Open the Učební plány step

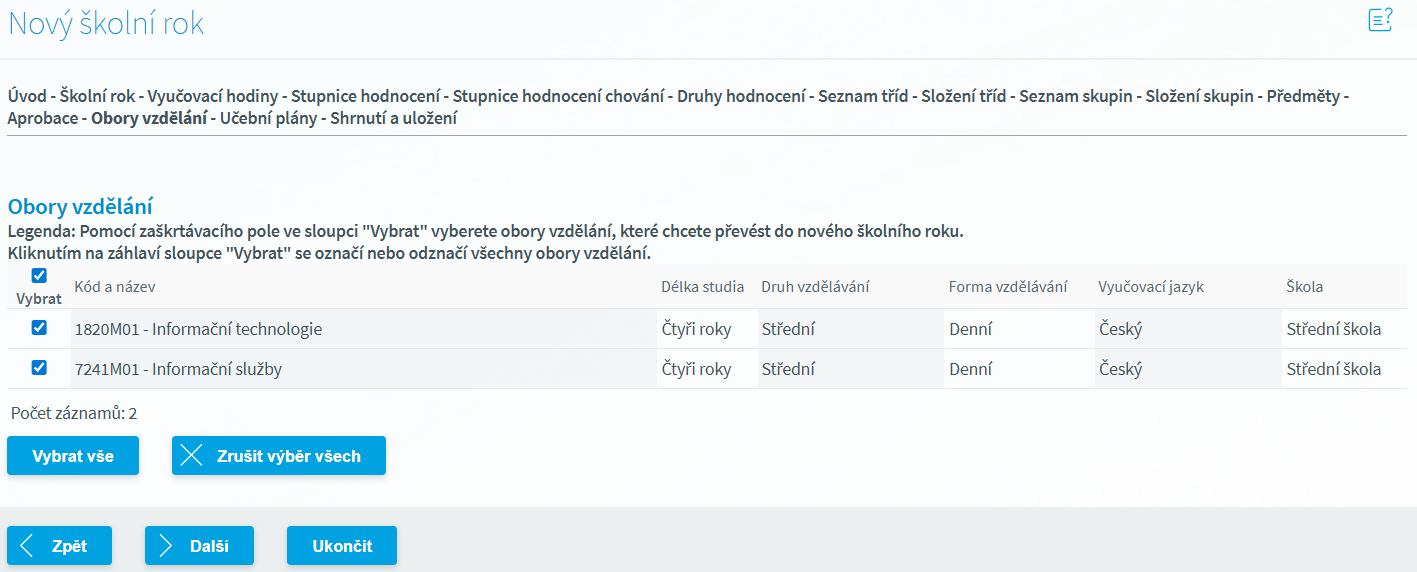click(x=269, y=118)
